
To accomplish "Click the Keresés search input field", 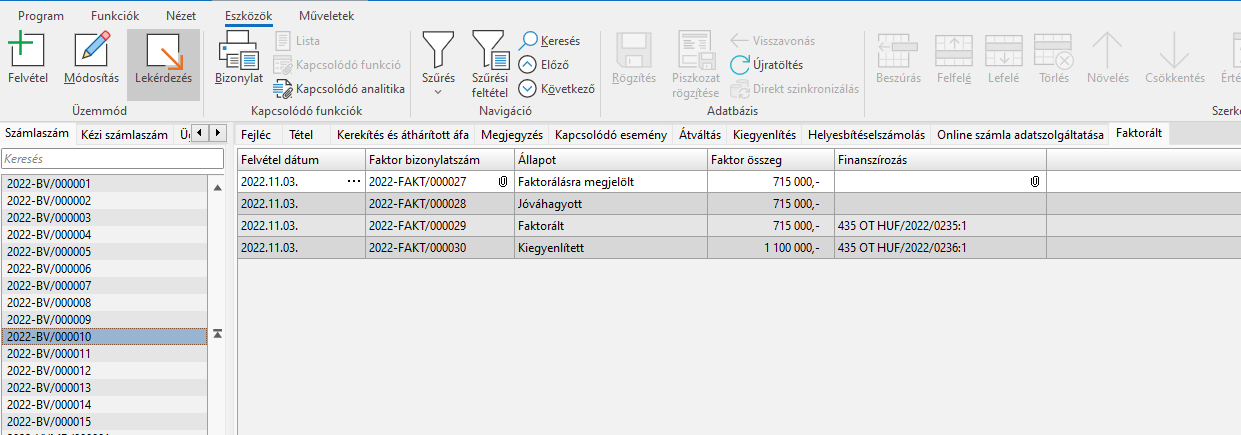I will click(112, 160).
